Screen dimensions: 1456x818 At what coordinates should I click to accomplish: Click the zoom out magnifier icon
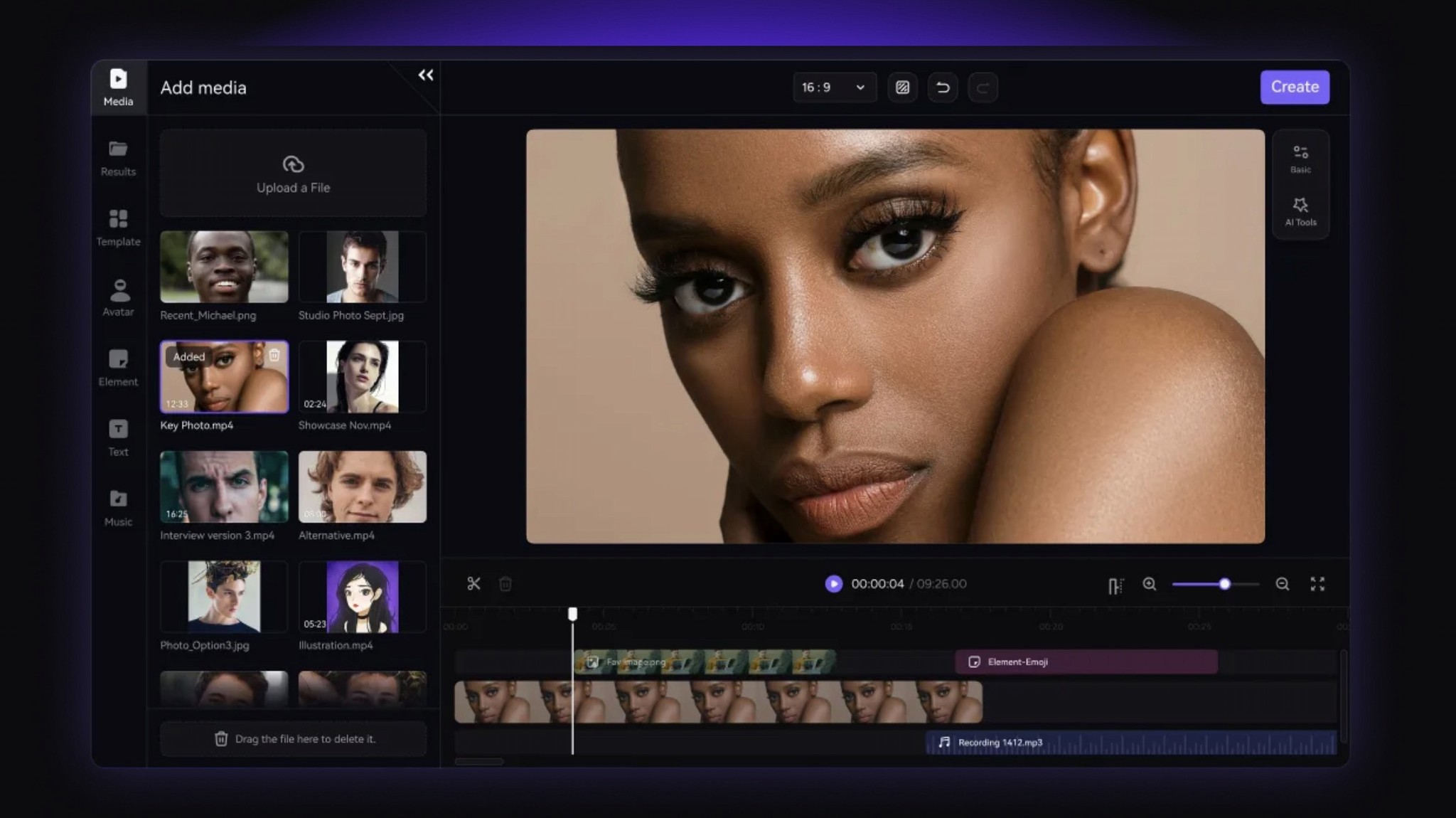pyautogui.click(x=1282, y=584)
